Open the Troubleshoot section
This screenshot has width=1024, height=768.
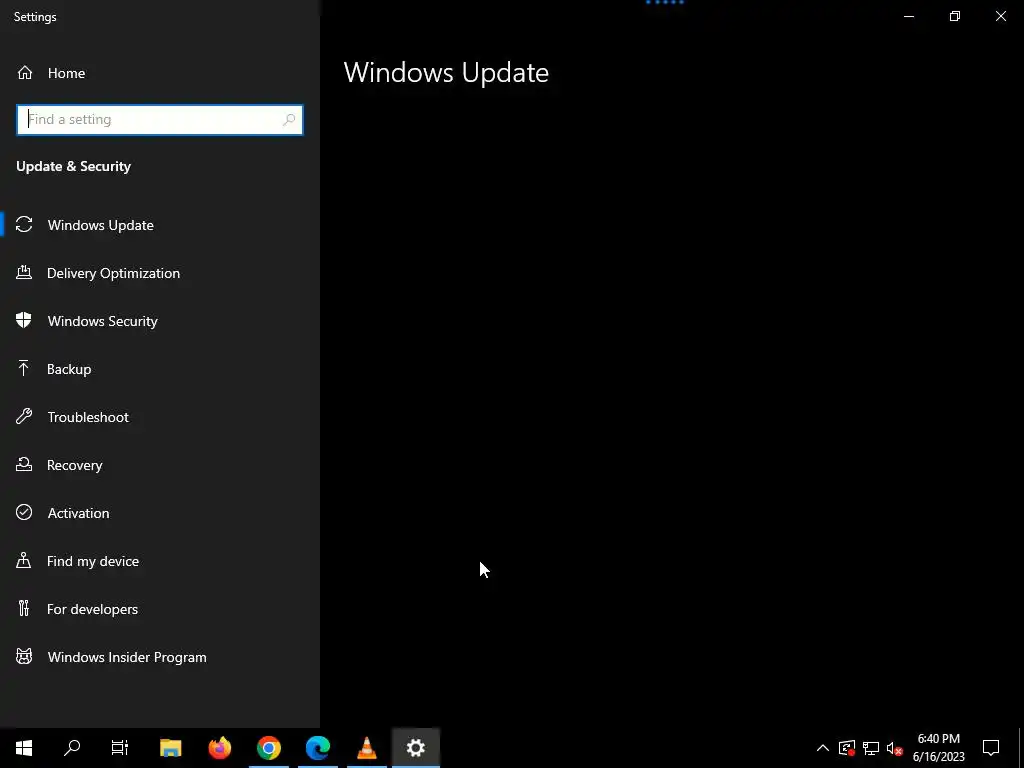[x=160, y=417]
